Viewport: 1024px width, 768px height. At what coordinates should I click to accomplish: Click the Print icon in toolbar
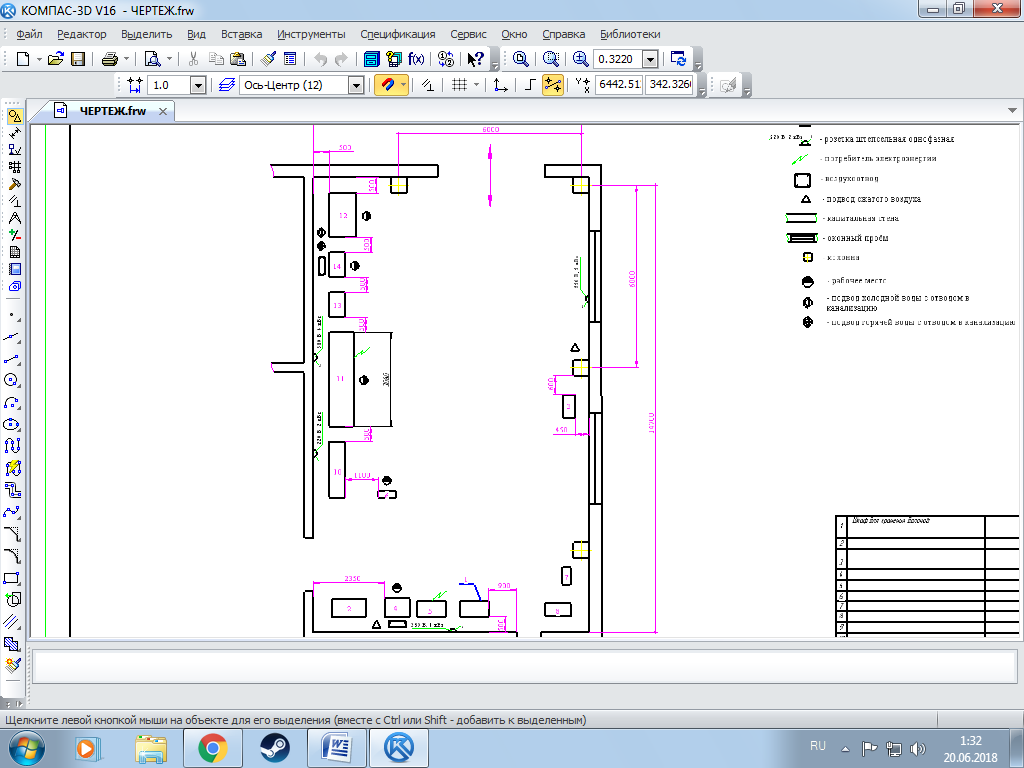[x=110, y=59]
